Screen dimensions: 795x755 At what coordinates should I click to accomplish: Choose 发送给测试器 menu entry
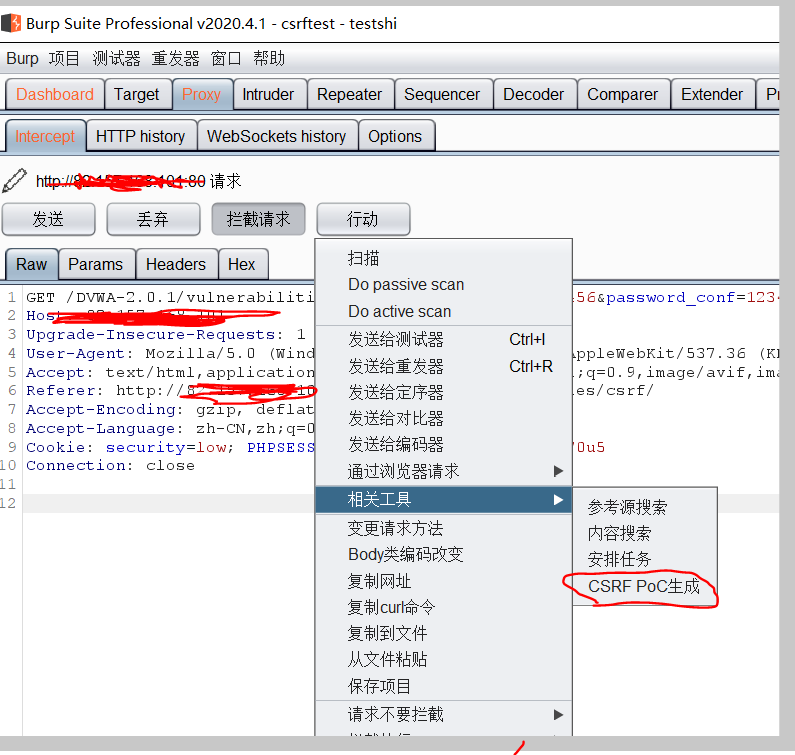click(444, 339)
